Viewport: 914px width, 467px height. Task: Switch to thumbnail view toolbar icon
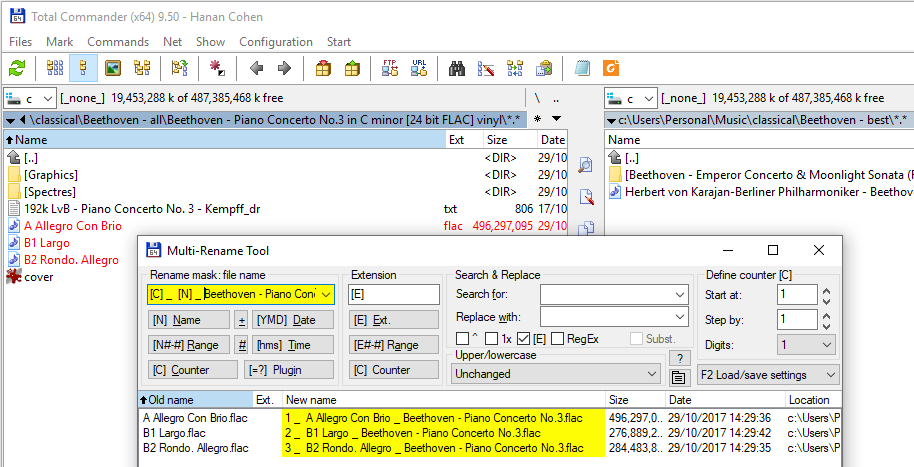(x=113, y=68)
